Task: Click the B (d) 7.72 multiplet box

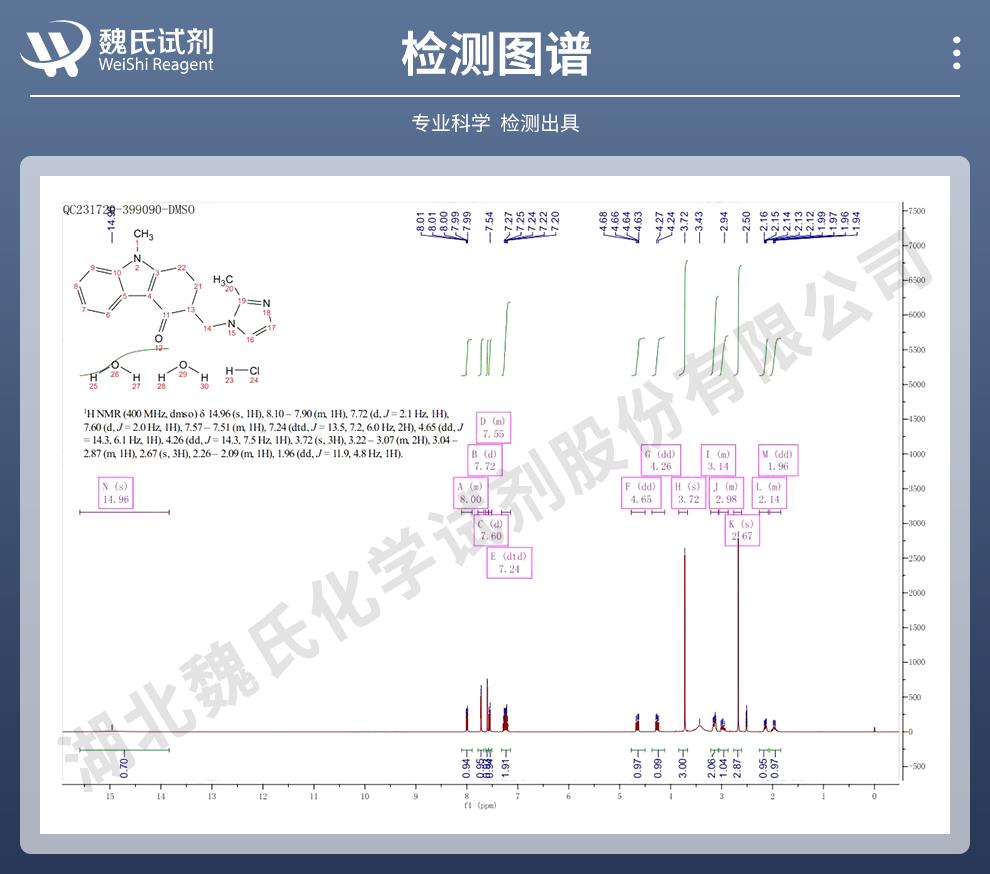Action: (x=486, y=460)
